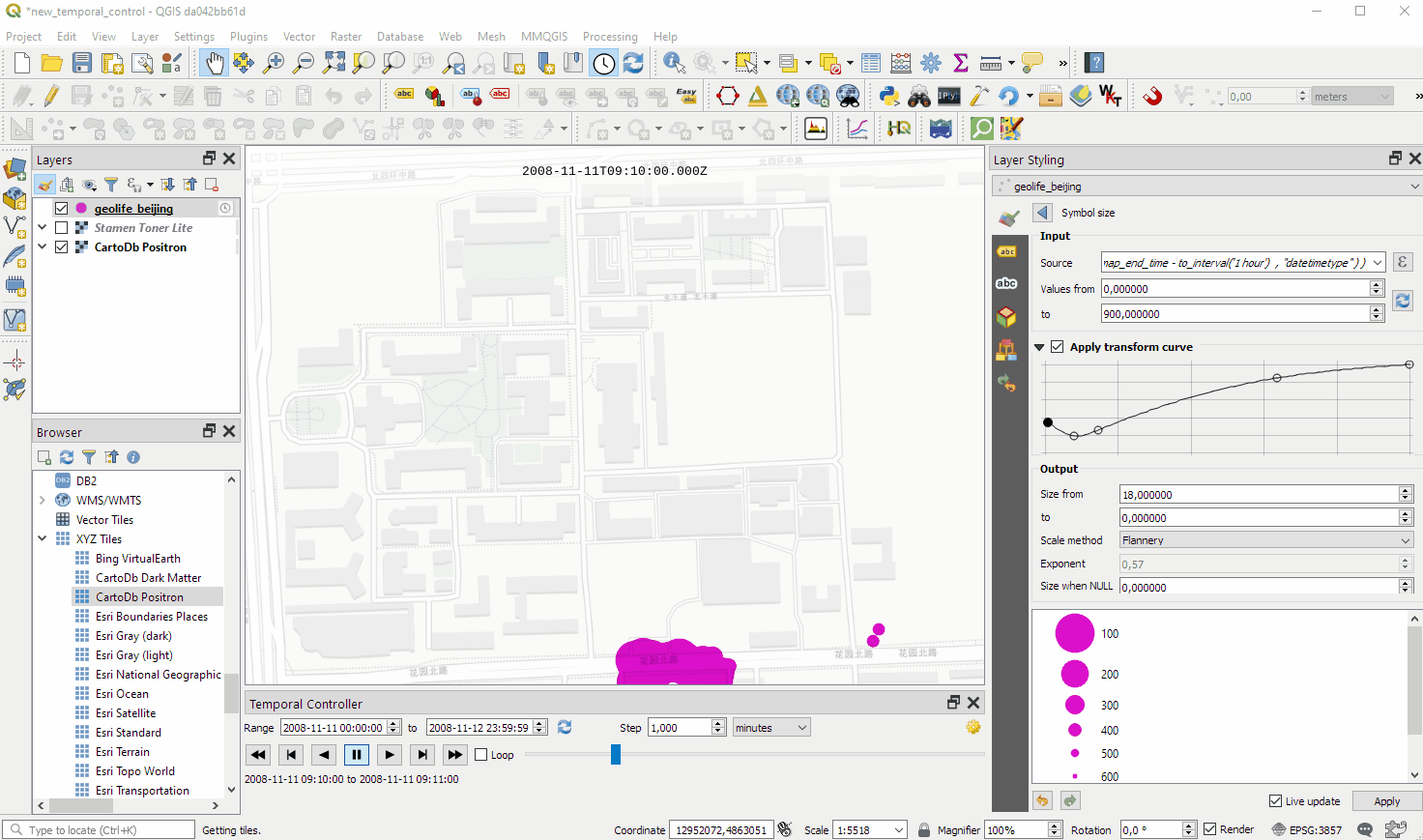
Task: Click the Browser panel vertical scrollbar
Action: [x=231, y=692]
